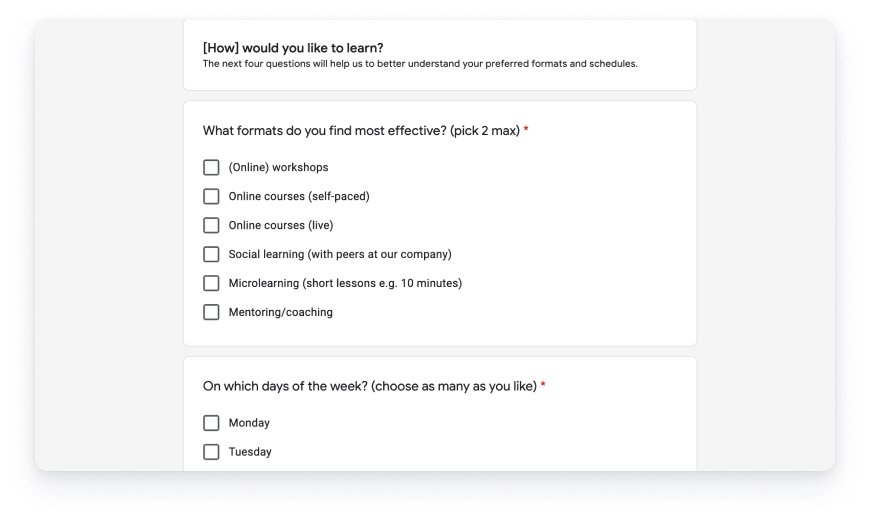
Task: Click the "What formats do you find most effective?" question title
Action: 361,131
